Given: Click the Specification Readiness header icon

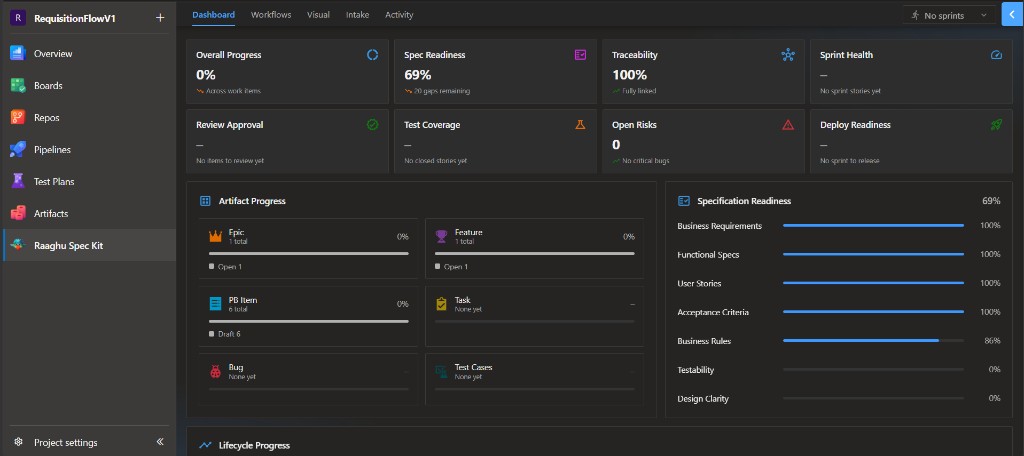Looking at the screenshot, I should pos(684,201).
